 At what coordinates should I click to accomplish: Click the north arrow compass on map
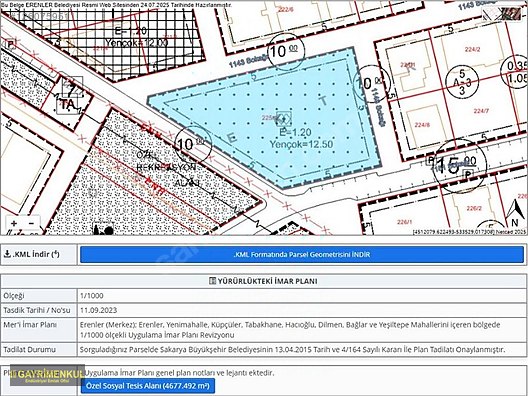(x=515, y=212)
